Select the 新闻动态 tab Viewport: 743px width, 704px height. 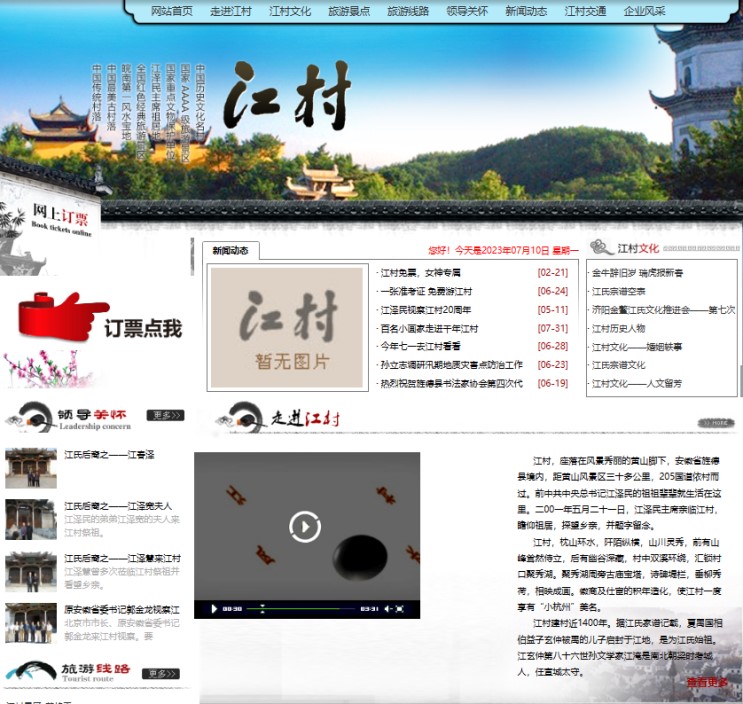pos(230,251)
